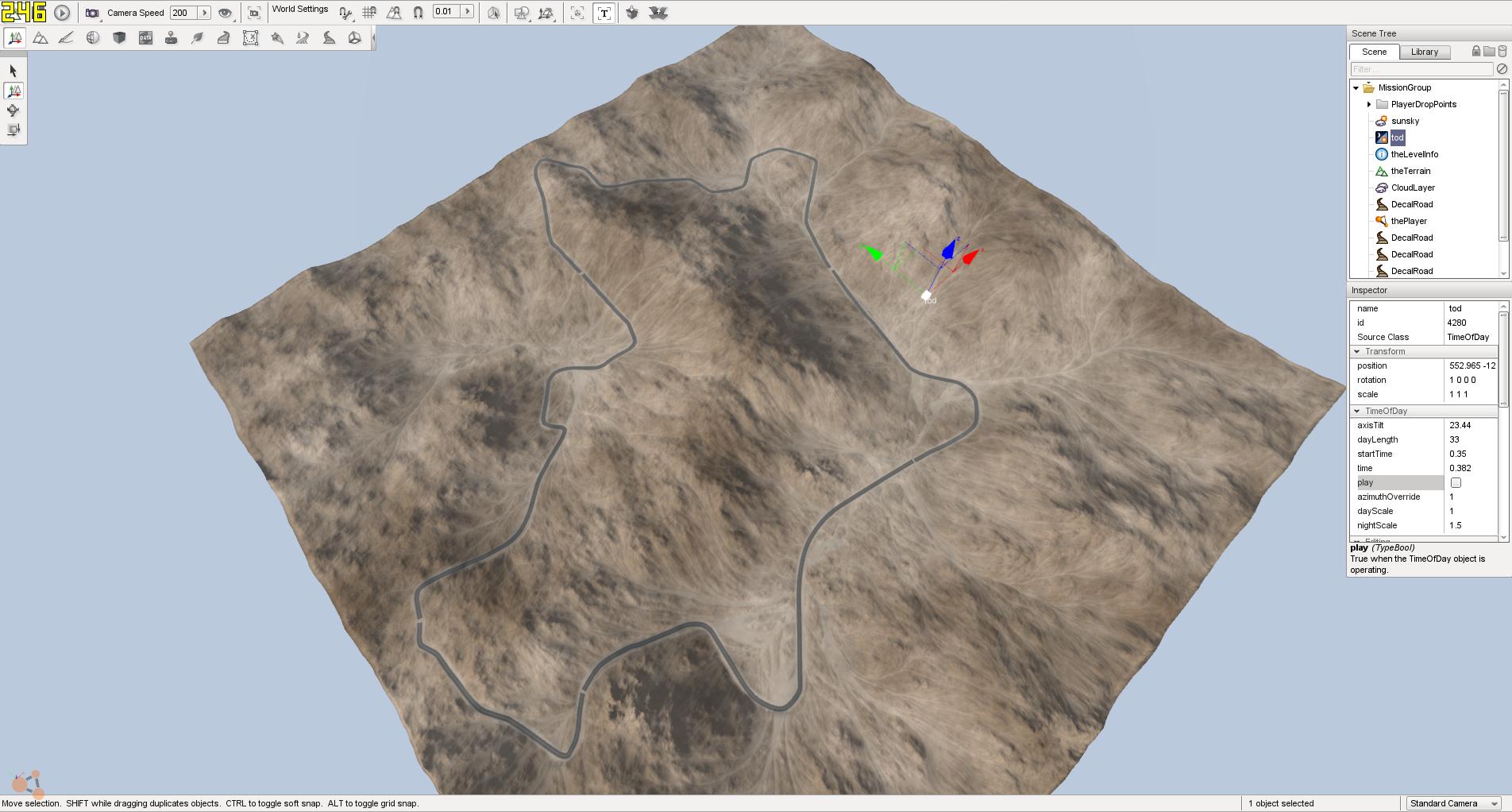The height and width of the screenshot is (812, 1512).
Task: Click the 0.01 snap size field
Action: [x=447, y=12]
